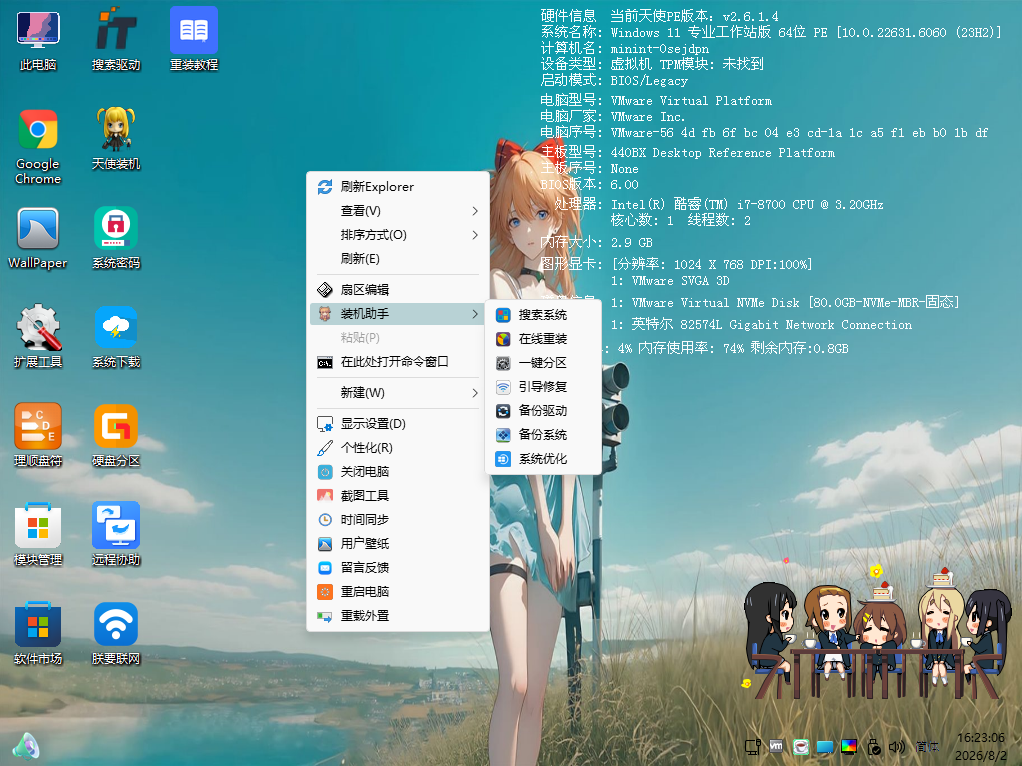Open 显示设置(D) from the context menu

point(398,424)
